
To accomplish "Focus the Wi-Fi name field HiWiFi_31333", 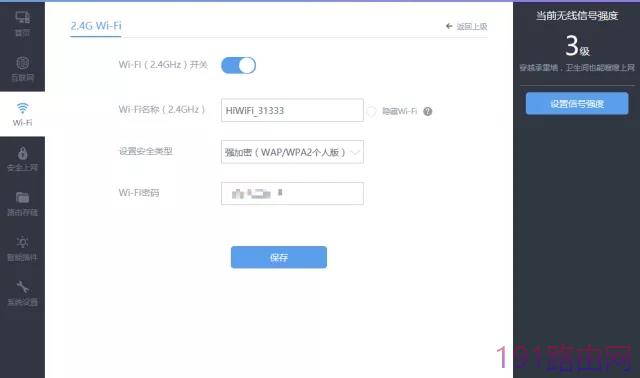I will coord(292,110).
